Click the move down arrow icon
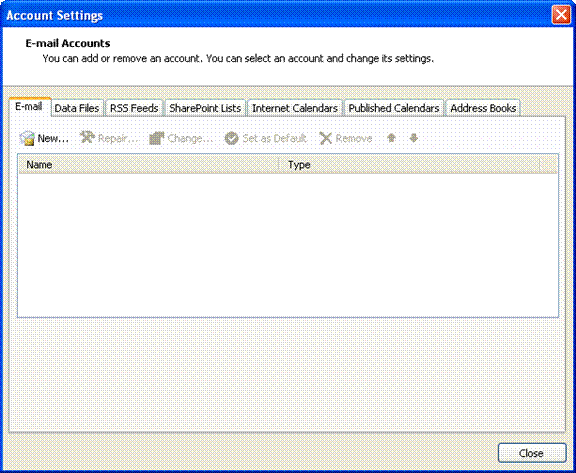Image resolution: width=576 pixels, height=473 pixels. tap(414, 138)
